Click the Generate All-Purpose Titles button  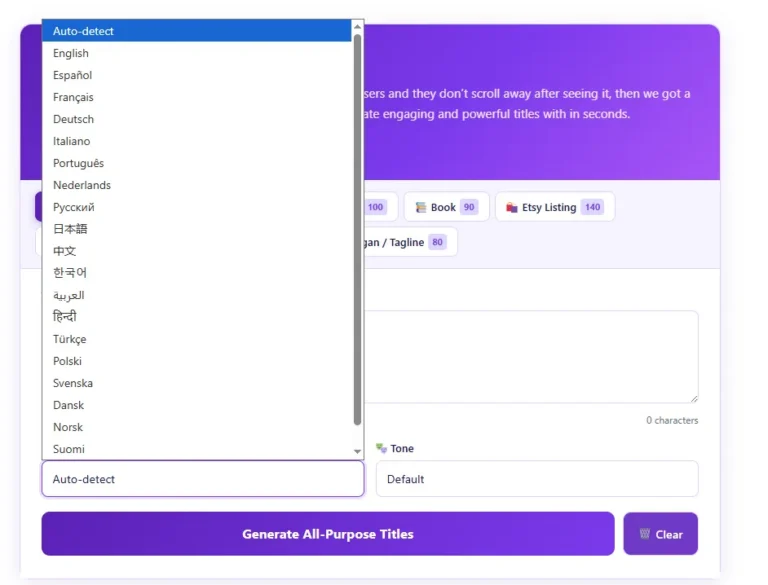(x=327, y=534)
